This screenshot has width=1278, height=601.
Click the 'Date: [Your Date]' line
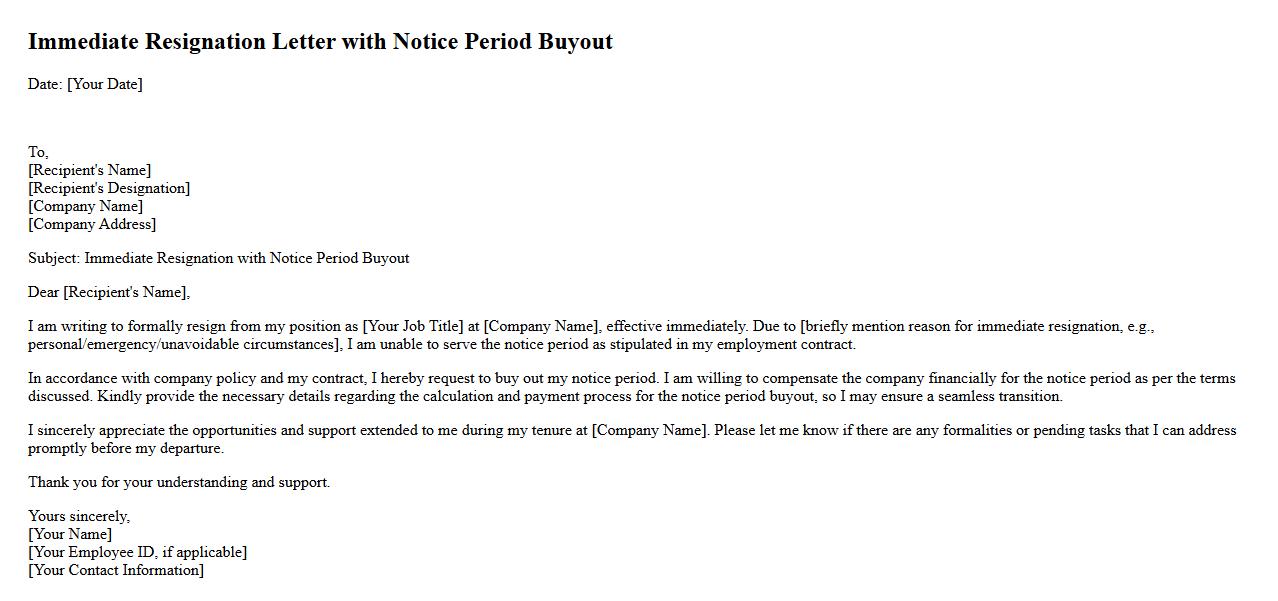coord(85,84)
